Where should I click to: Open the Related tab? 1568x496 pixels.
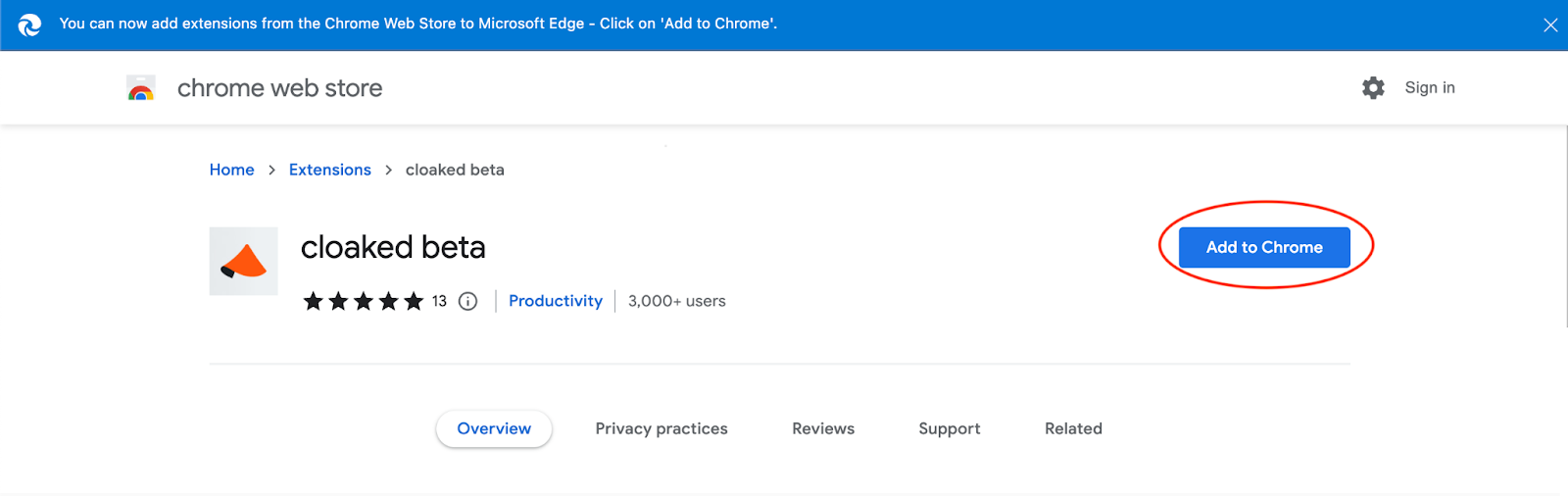coord(1073,428)
